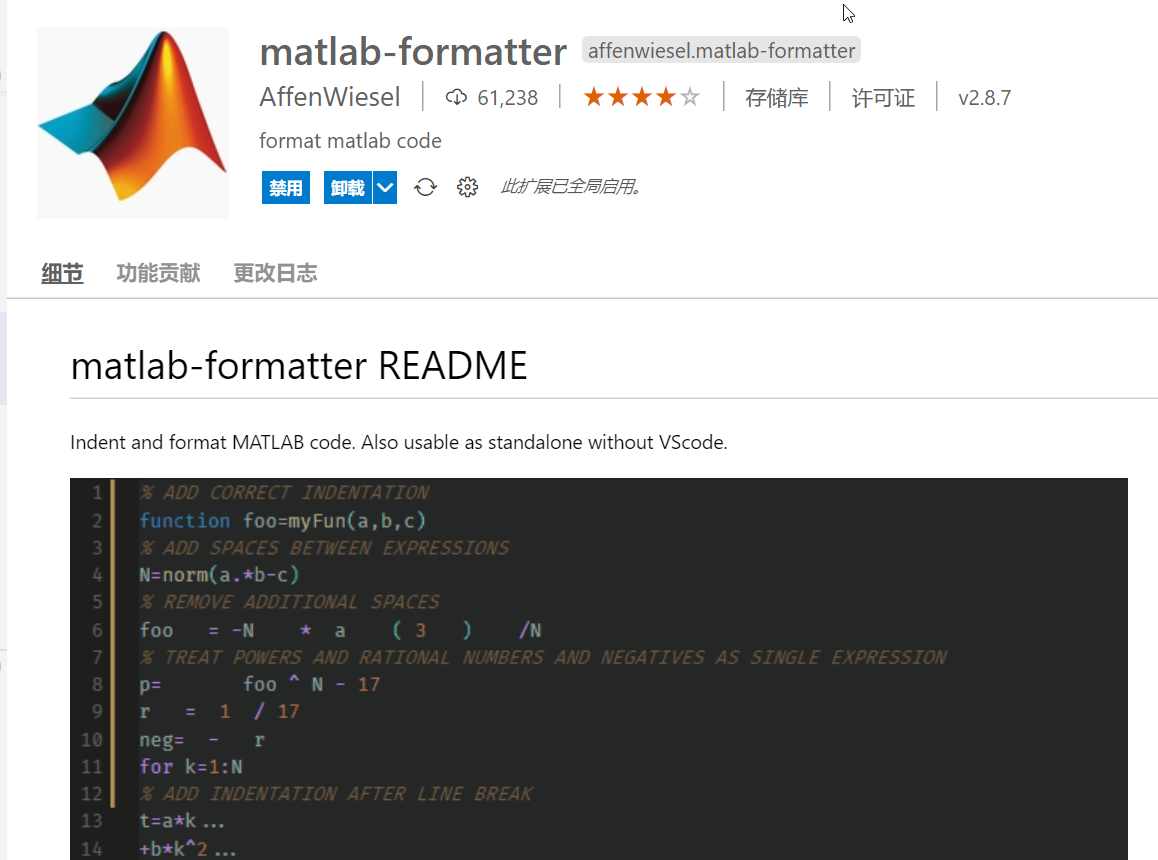The image size is (1158, 860).
Task: Switch to the 功能贡献 tab
Action: [158, 272]
